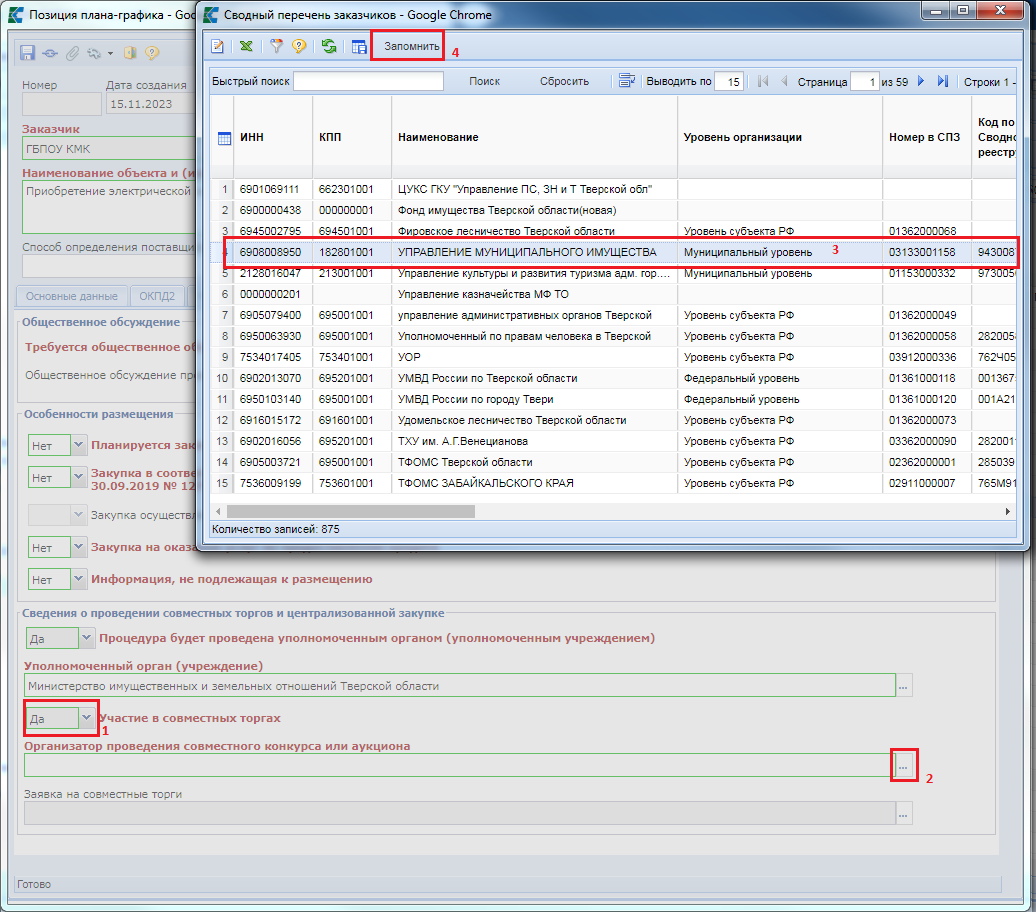Click the help icon in customer list toolbar
Screen dimensions: 1036x912
click(298, 47)
